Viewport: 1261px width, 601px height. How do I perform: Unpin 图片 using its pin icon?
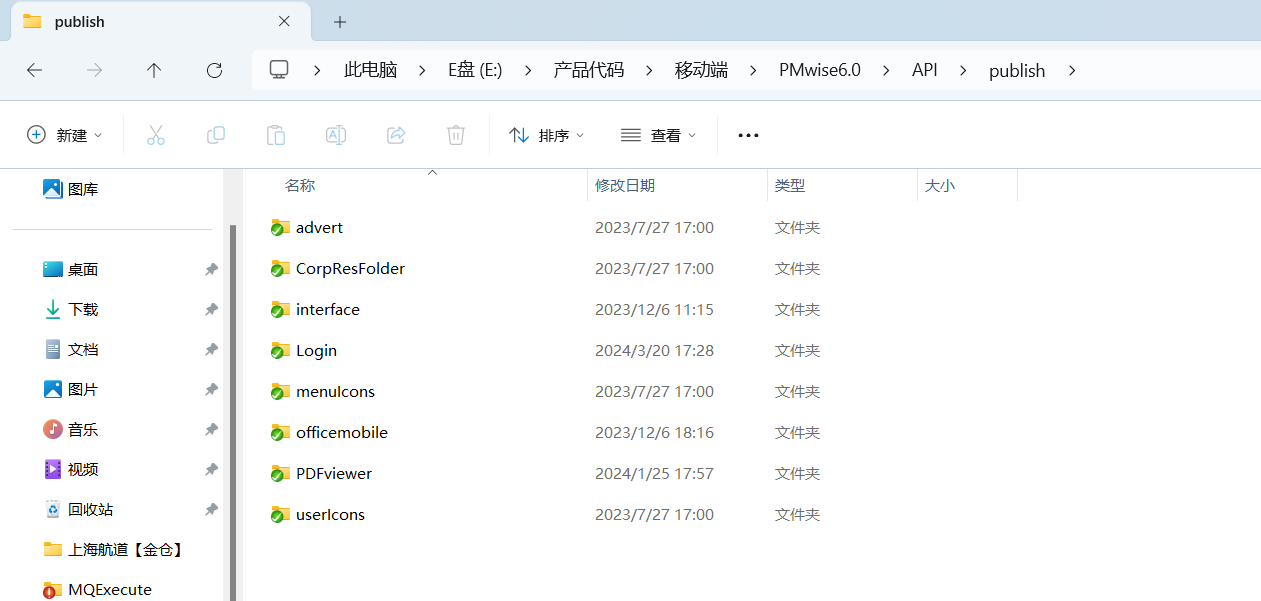pos(211,389)
